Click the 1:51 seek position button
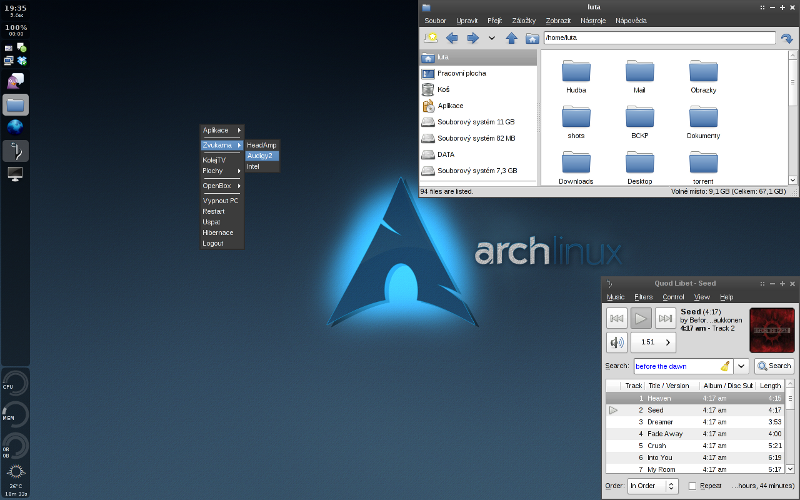800x500 pixels. point(653,342)
